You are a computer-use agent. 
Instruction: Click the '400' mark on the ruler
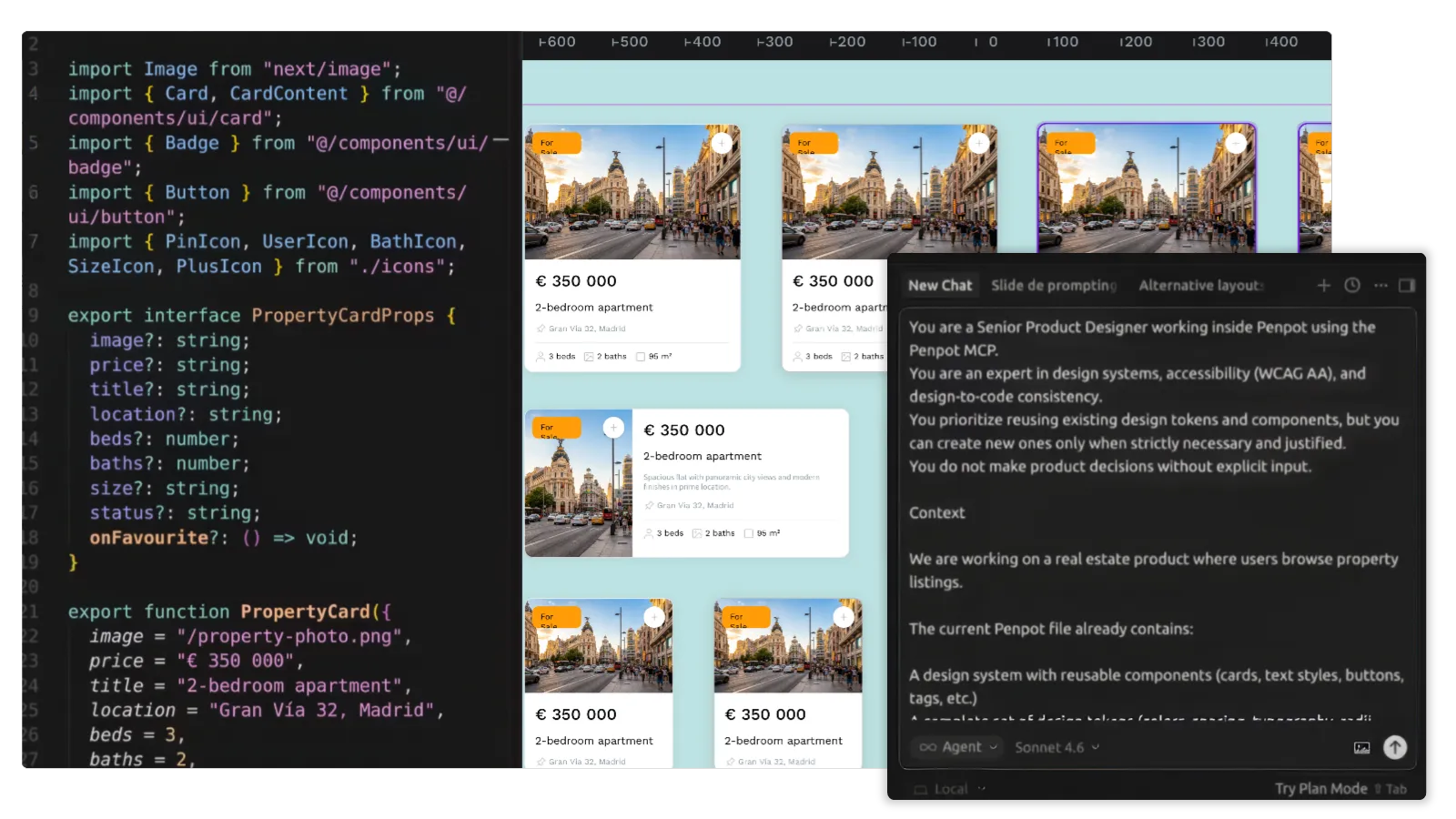click(x=1281, y=42)
